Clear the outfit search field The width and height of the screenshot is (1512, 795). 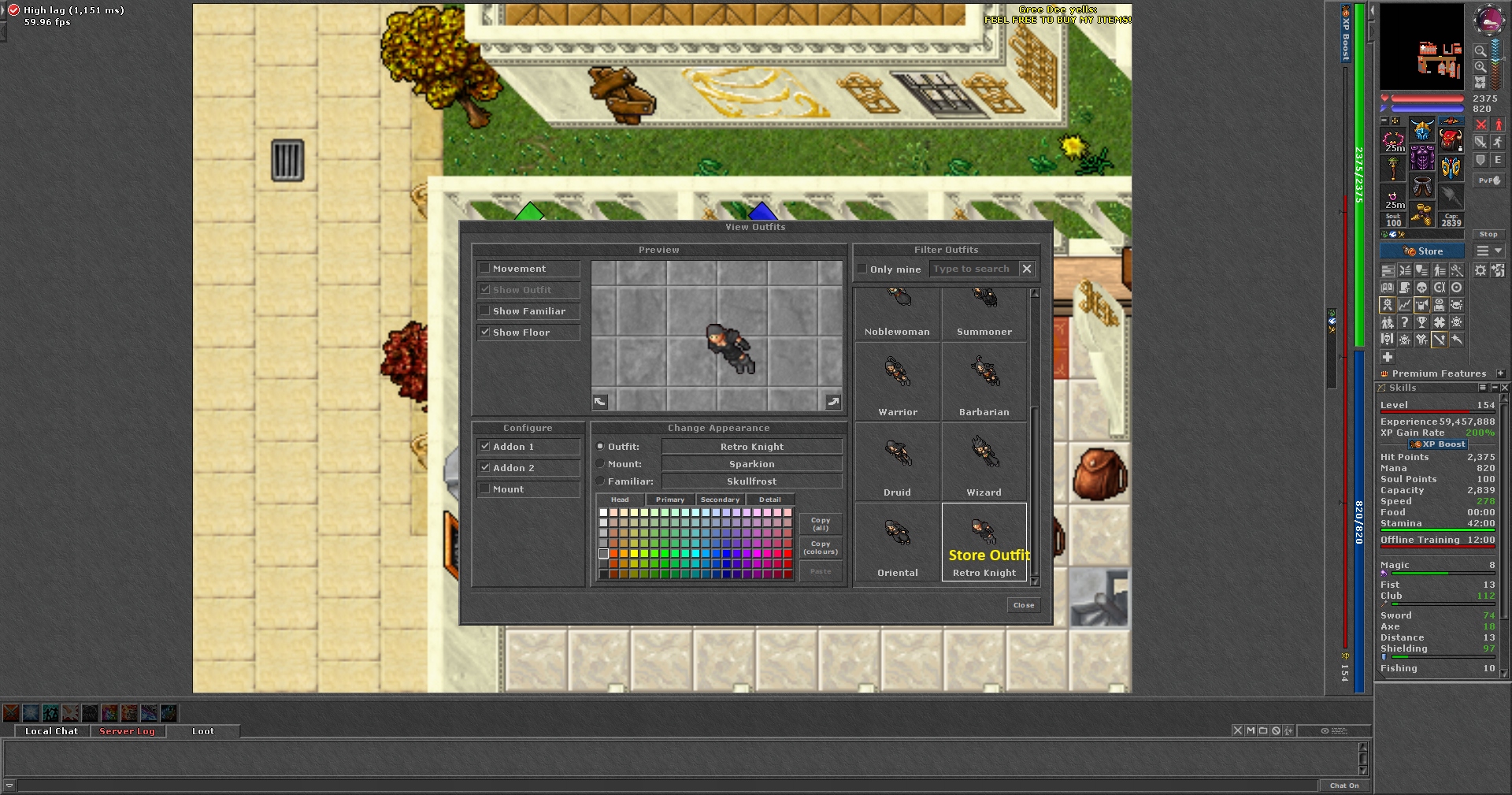[1027, 269]
